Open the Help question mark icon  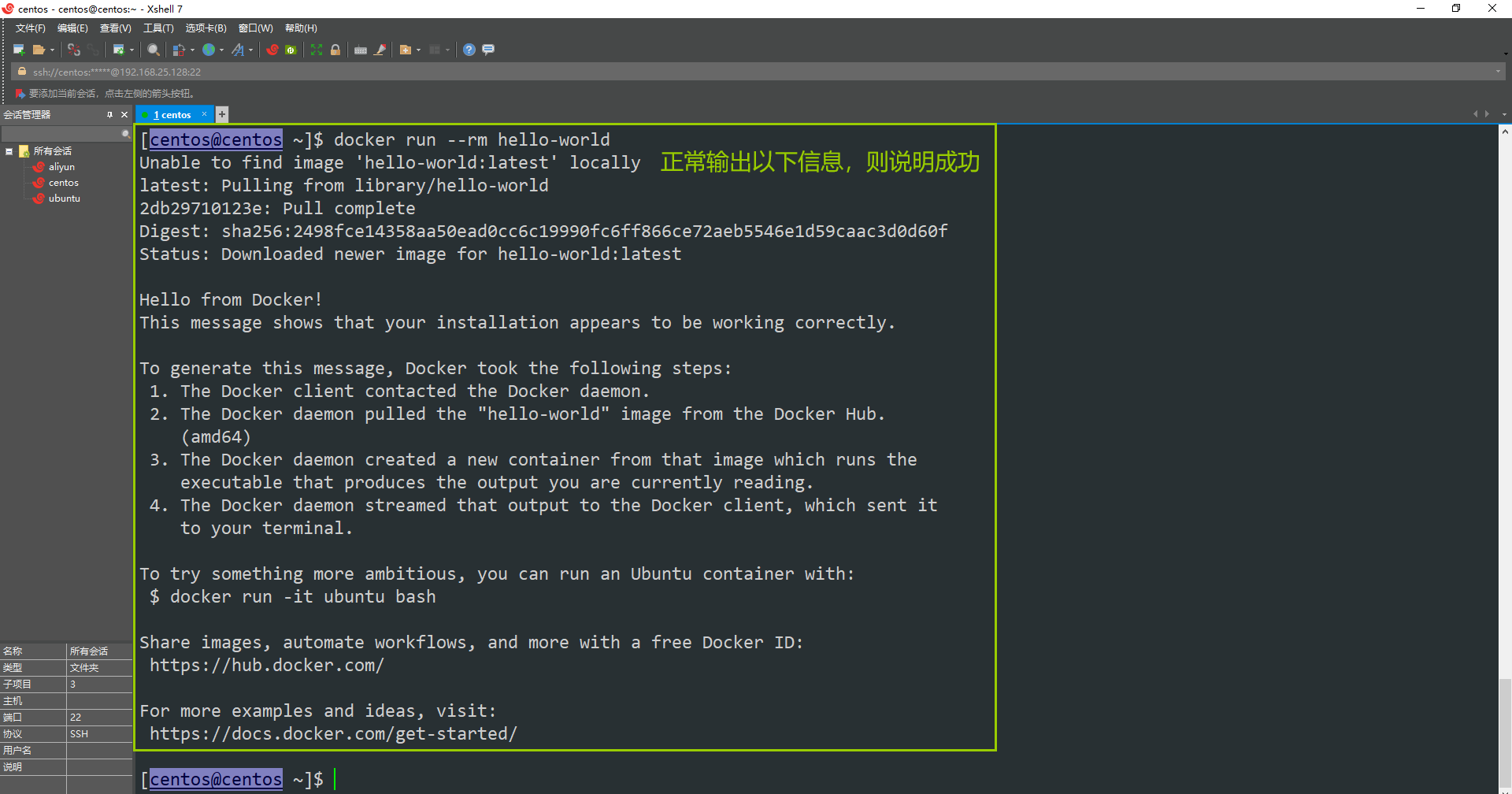tap(469, 50)
